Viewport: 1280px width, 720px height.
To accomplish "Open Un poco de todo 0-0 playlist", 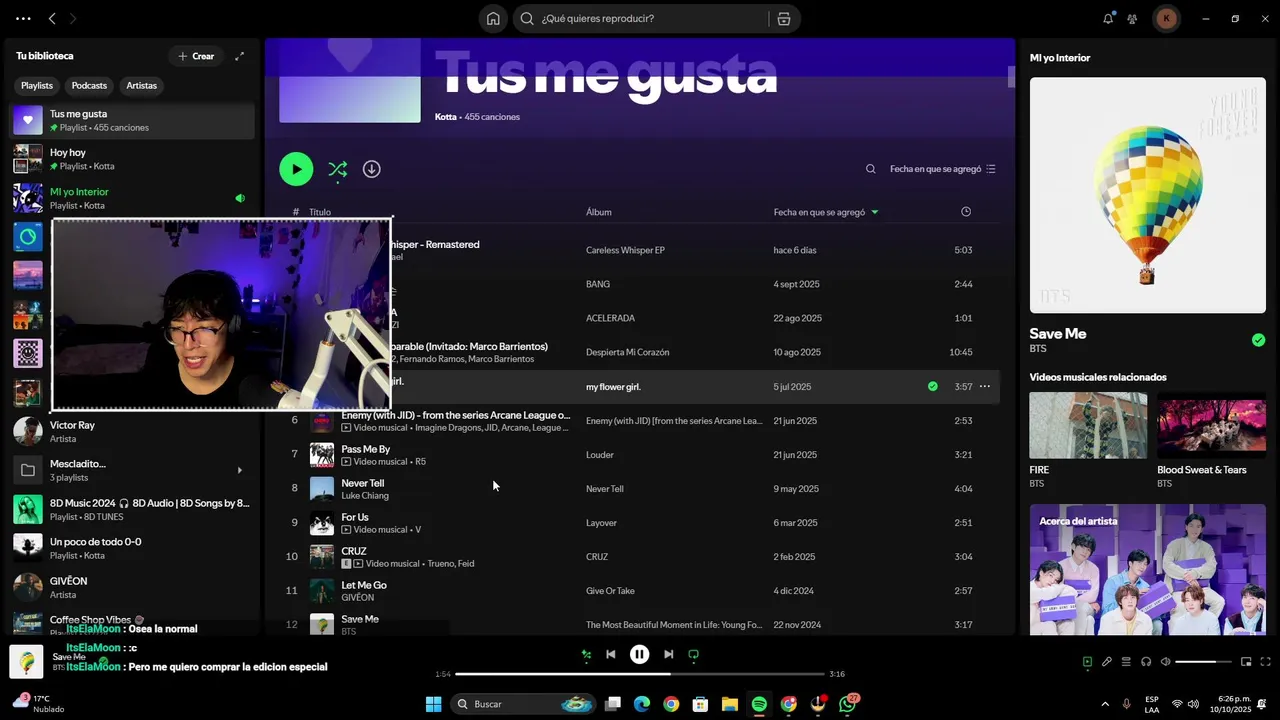I will [132, 548].
